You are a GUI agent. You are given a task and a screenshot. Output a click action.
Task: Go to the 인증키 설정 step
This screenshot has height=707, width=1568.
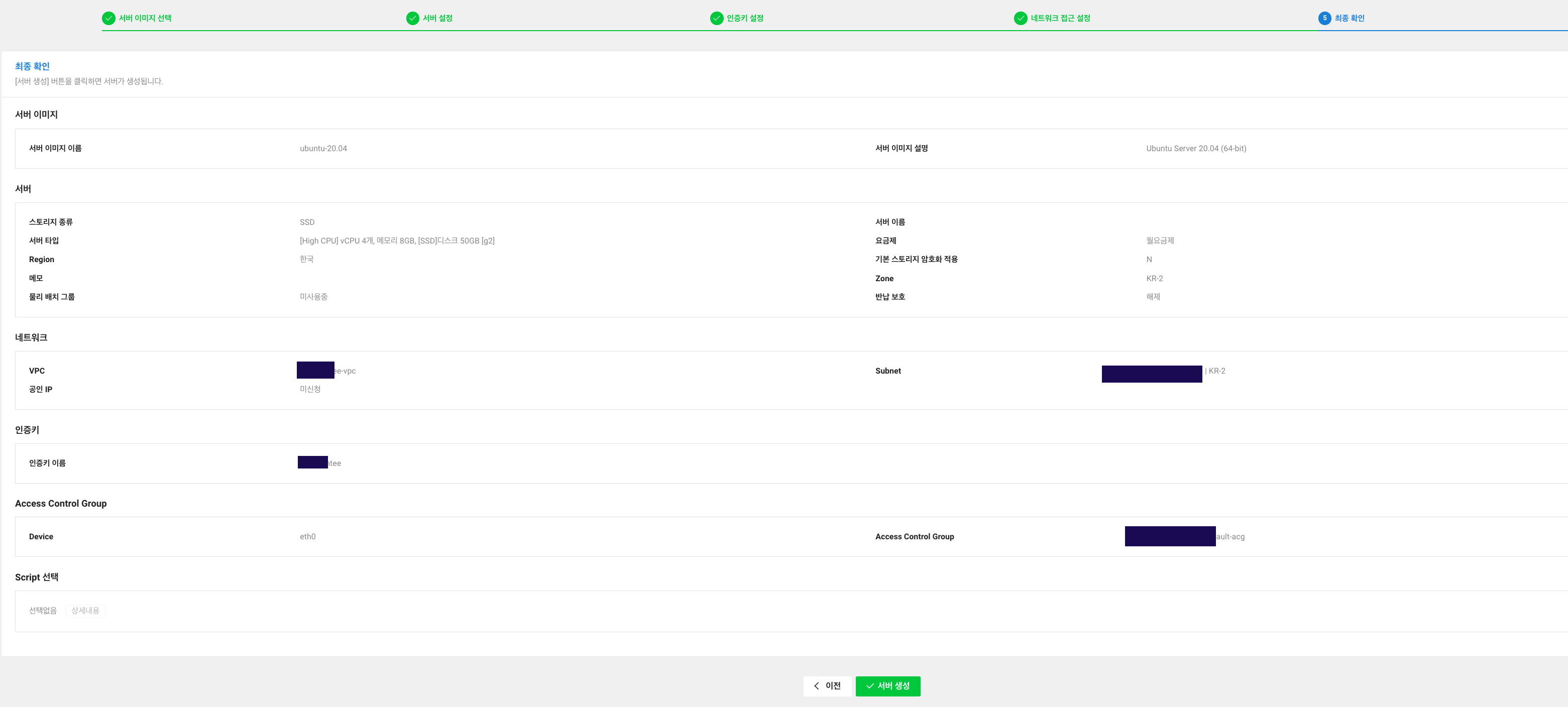(x=745, y=18)
